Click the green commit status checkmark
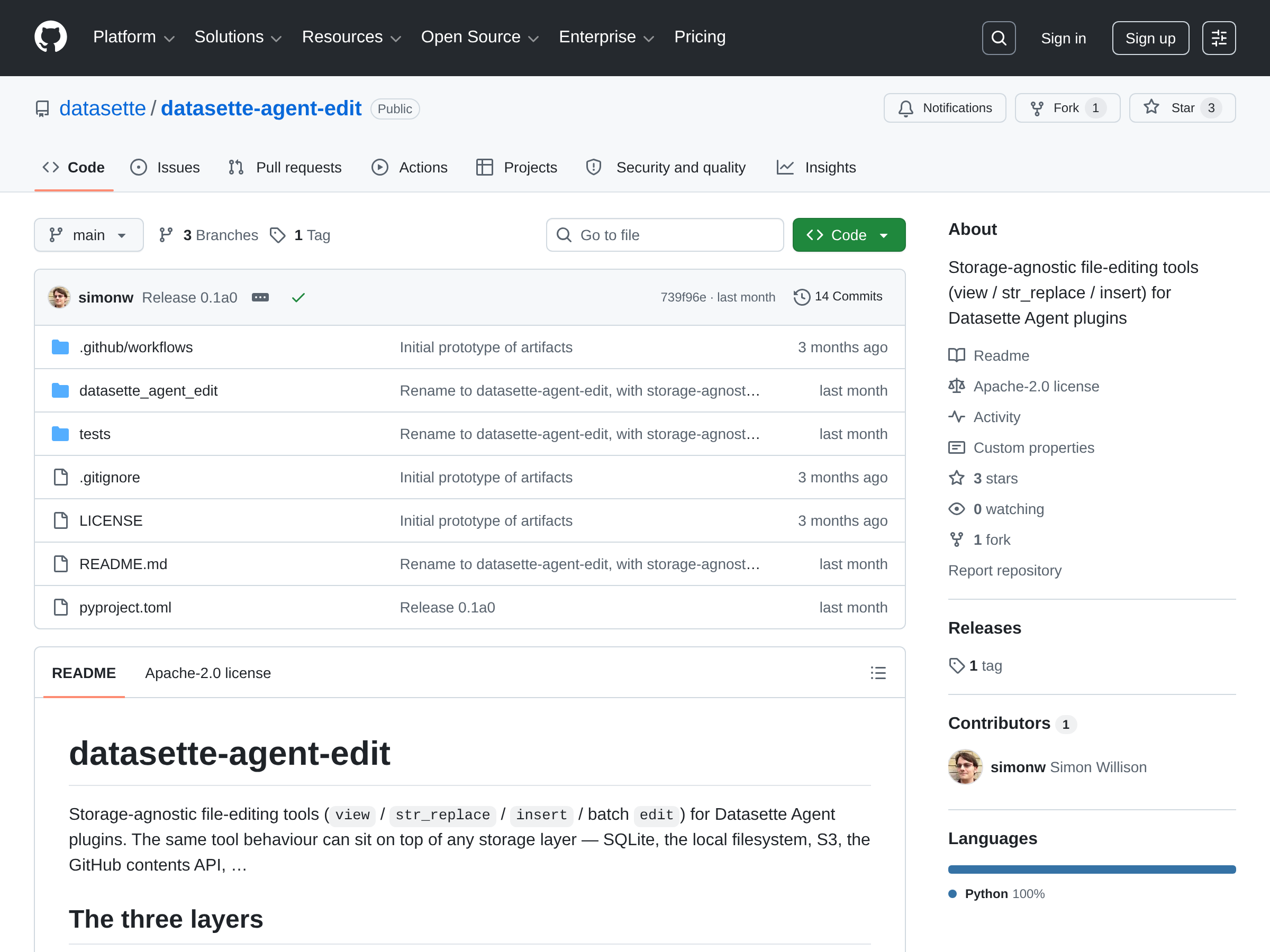 [x=298, y=297]
